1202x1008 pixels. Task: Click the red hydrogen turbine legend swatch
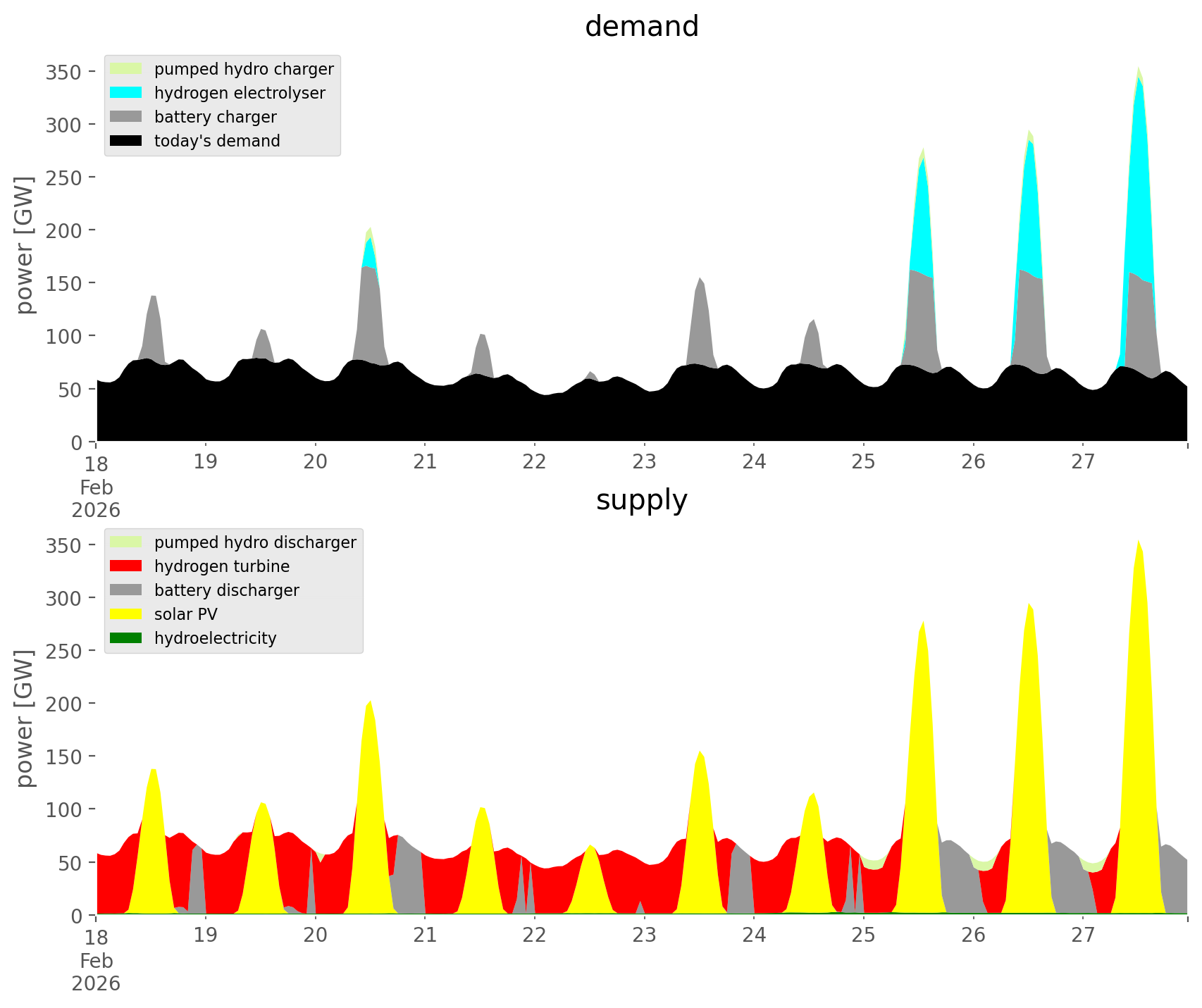point(126,566)
